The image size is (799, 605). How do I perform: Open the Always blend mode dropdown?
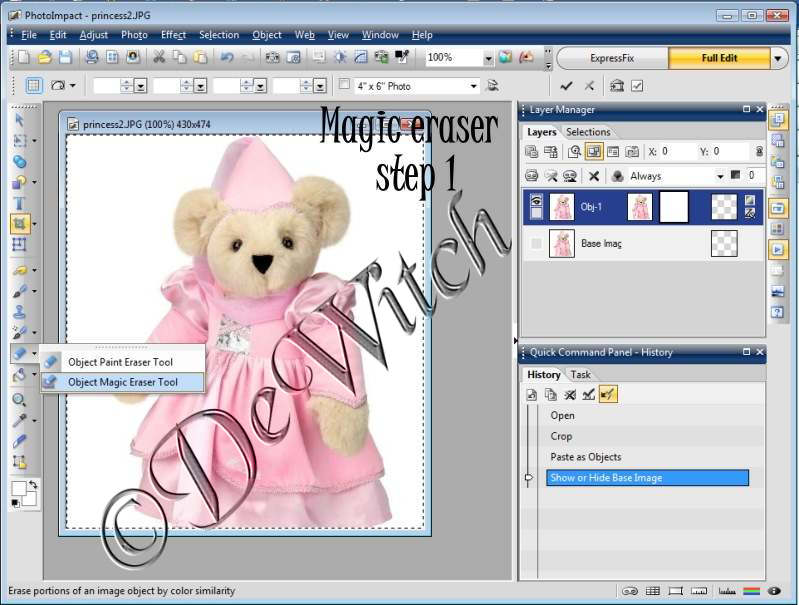pyautogui.click(x=720, y=176)
